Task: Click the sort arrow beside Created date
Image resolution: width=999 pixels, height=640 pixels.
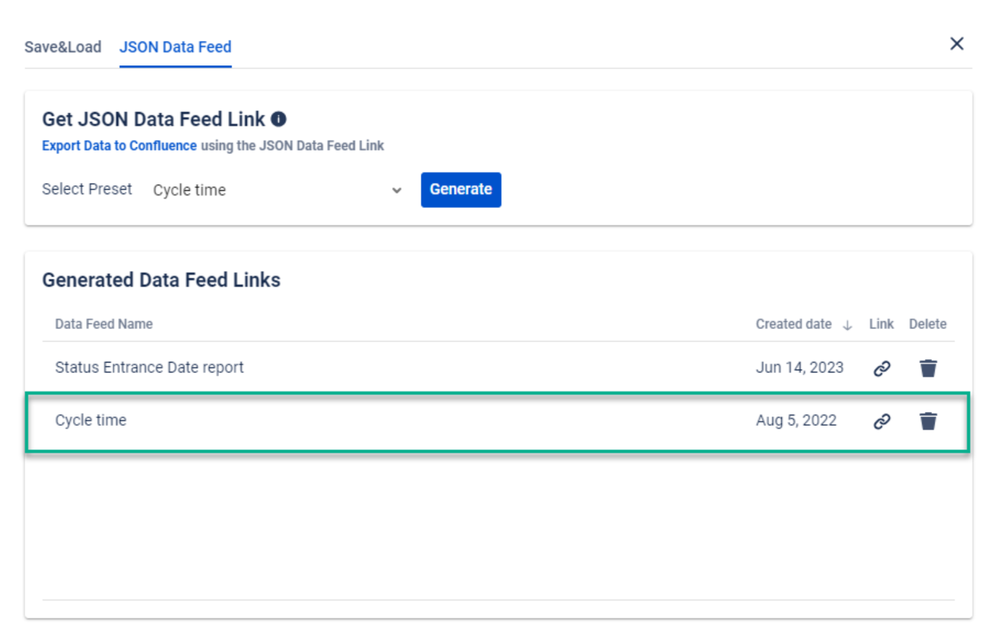Action: (x=849, y=324)
